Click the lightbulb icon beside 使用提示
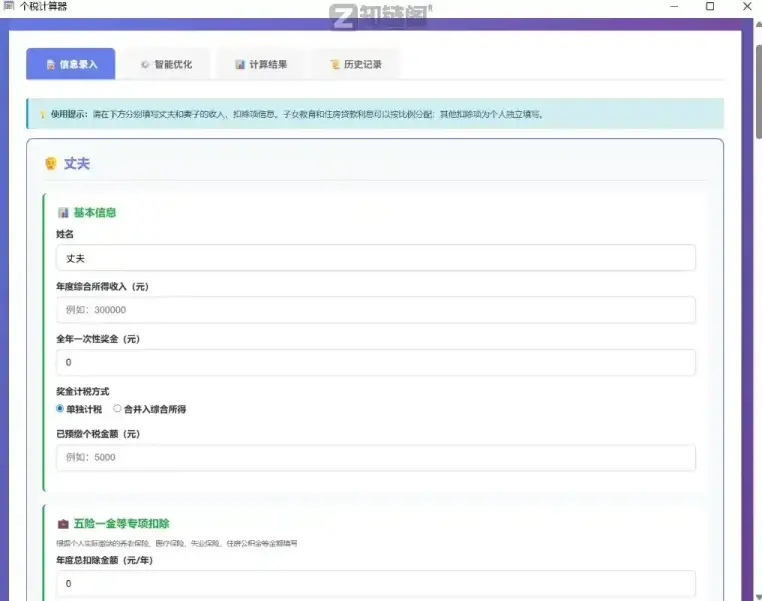 (x=42, y=115)
